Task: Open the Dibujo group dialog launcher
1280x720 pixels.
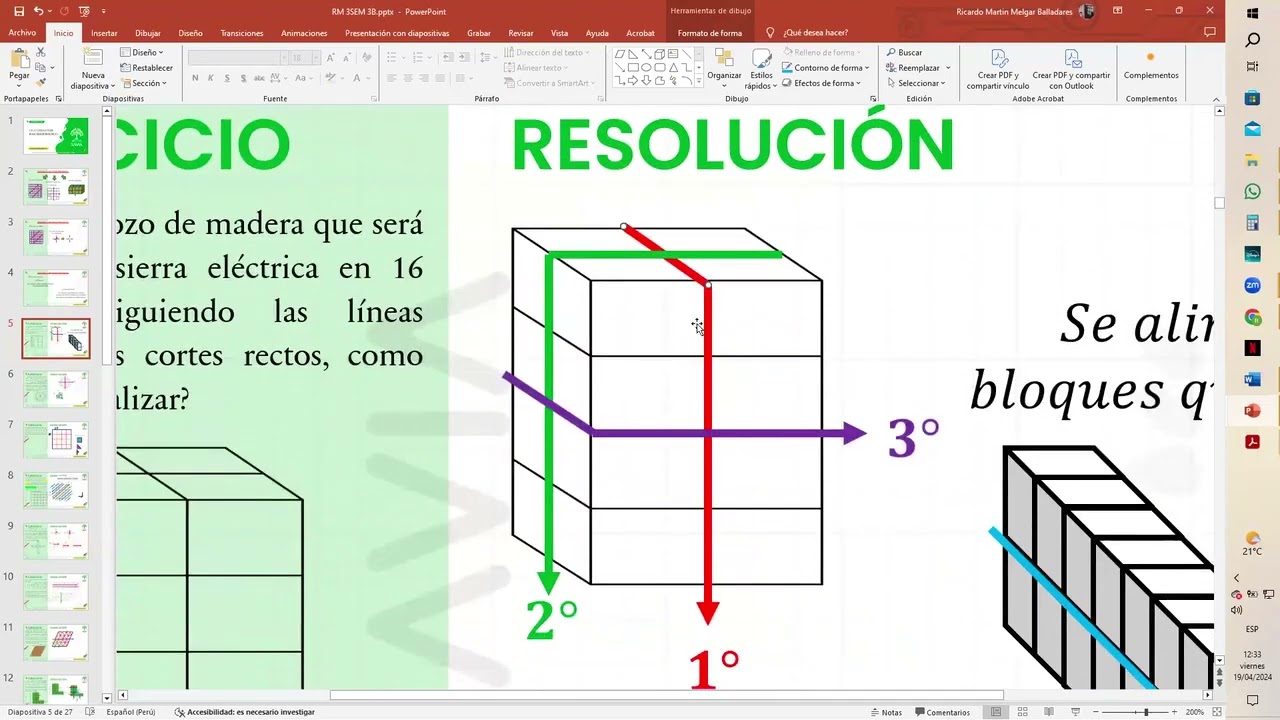Action: (873, 99)
